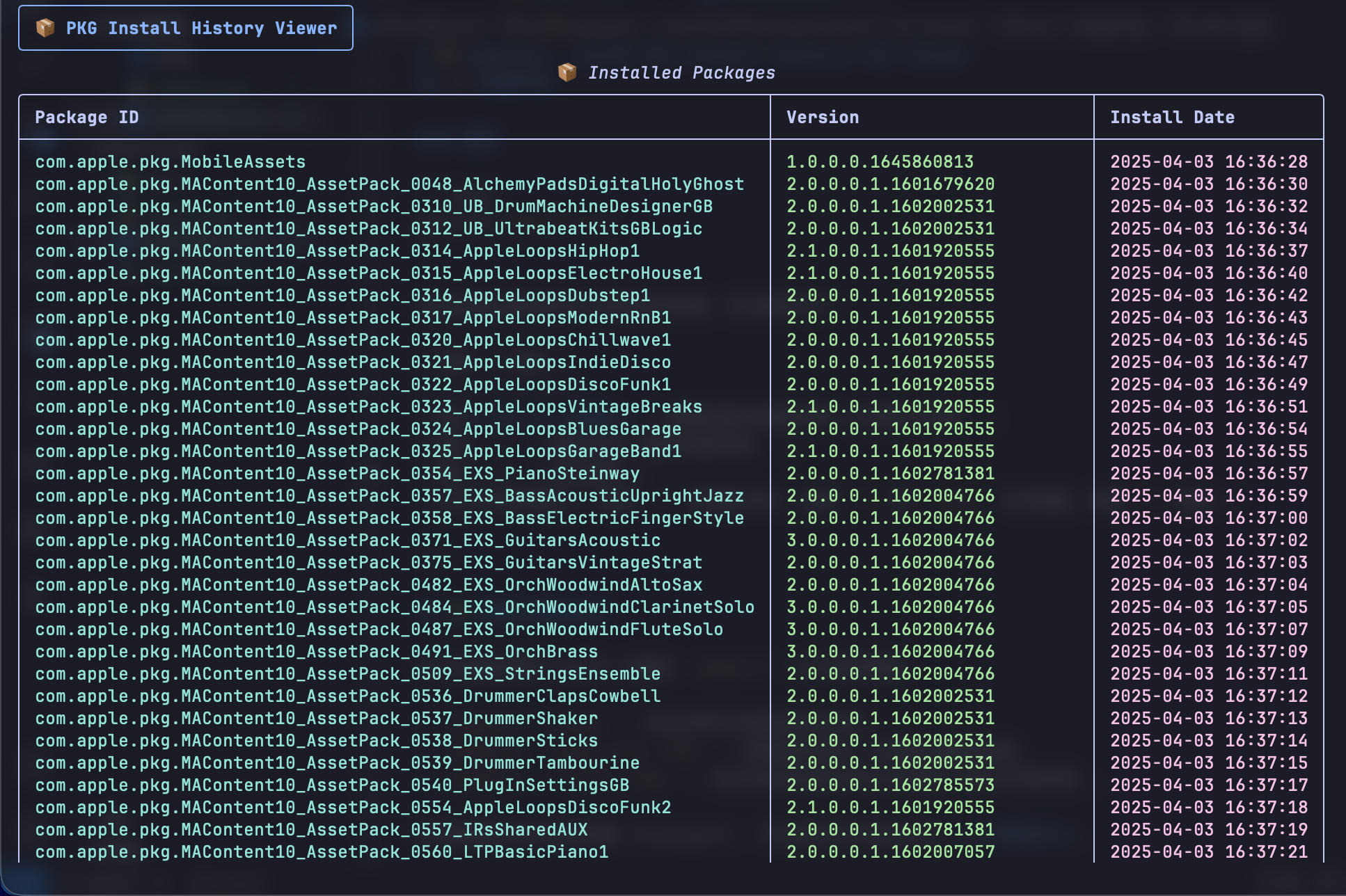Click the package icon beside PKG Install History Viewer
Screen dimensions: 1346x896
(x=45, y=28)
